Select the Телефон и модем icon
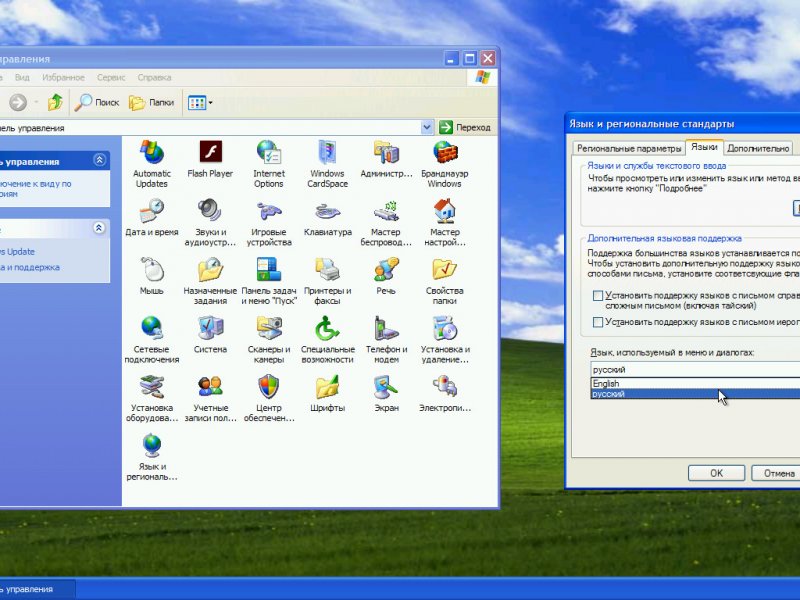 click(x=386, y=339)
